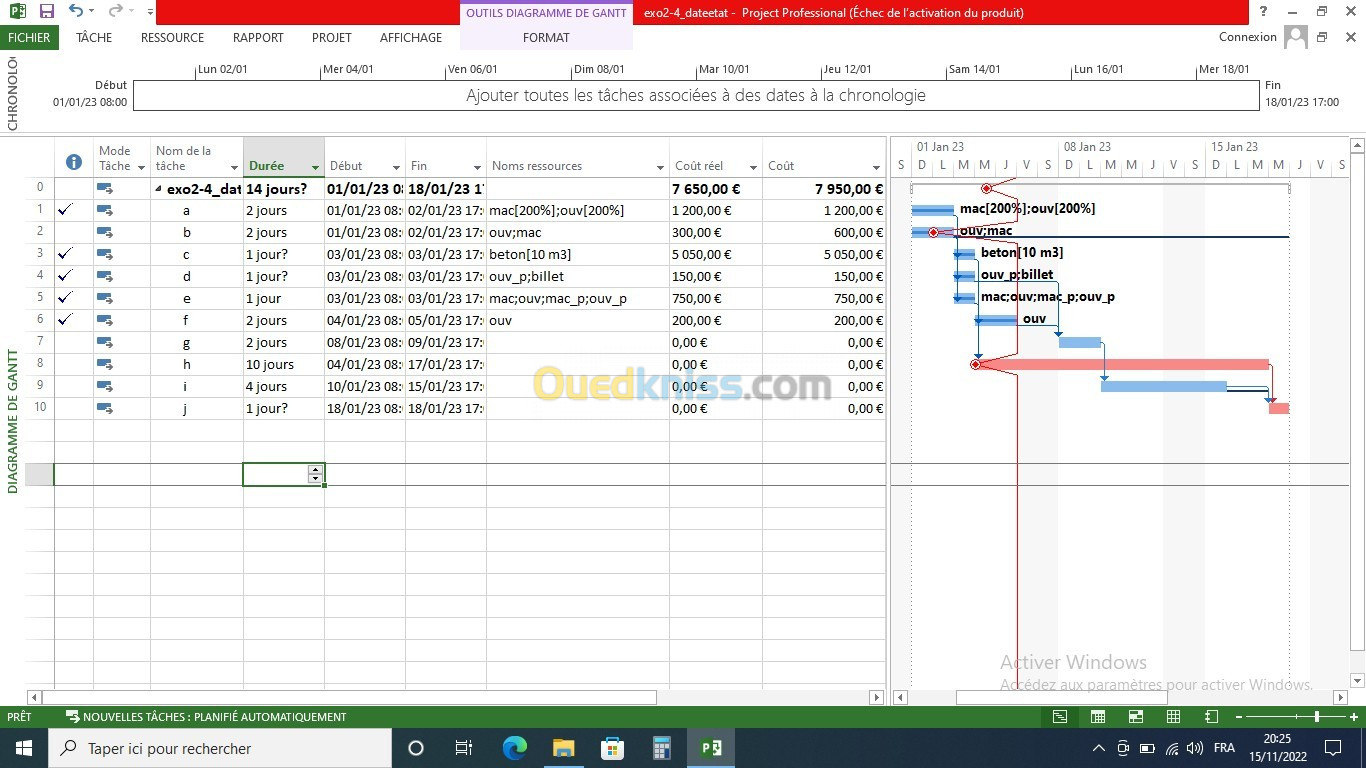The height and width of the screenshot is (768, 1366).
Task: Click task mode icon for task h
Action: (x=105, y=365)
